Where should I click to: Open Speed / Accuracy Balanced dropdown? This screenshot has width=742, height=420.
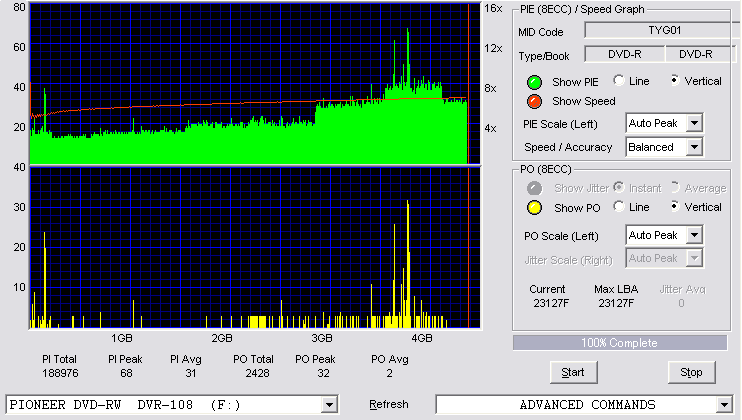coord(694,147)
